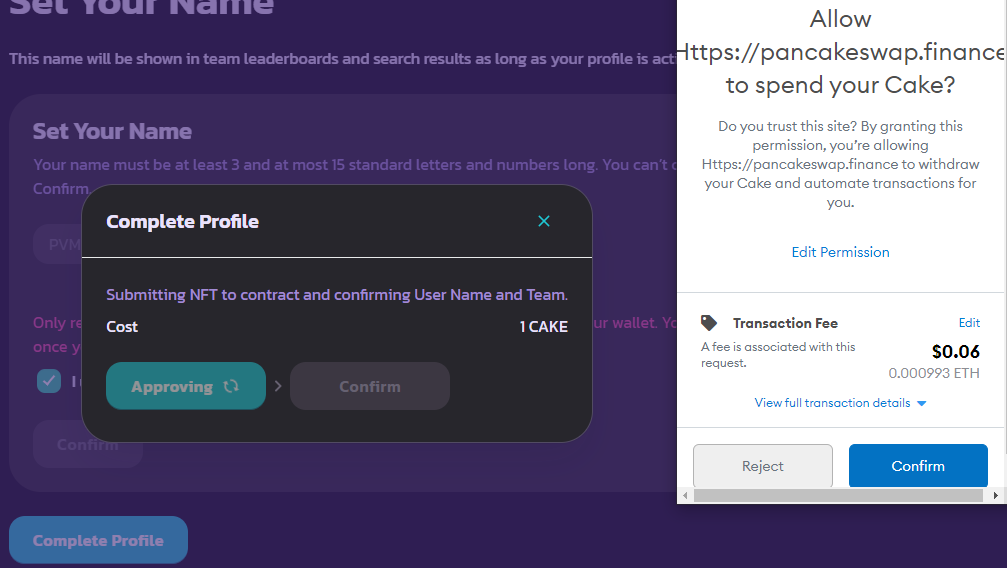Click the '1 CAKE' cost value
The width and height of the screenshot is (1007, 568).
(543, 326)
